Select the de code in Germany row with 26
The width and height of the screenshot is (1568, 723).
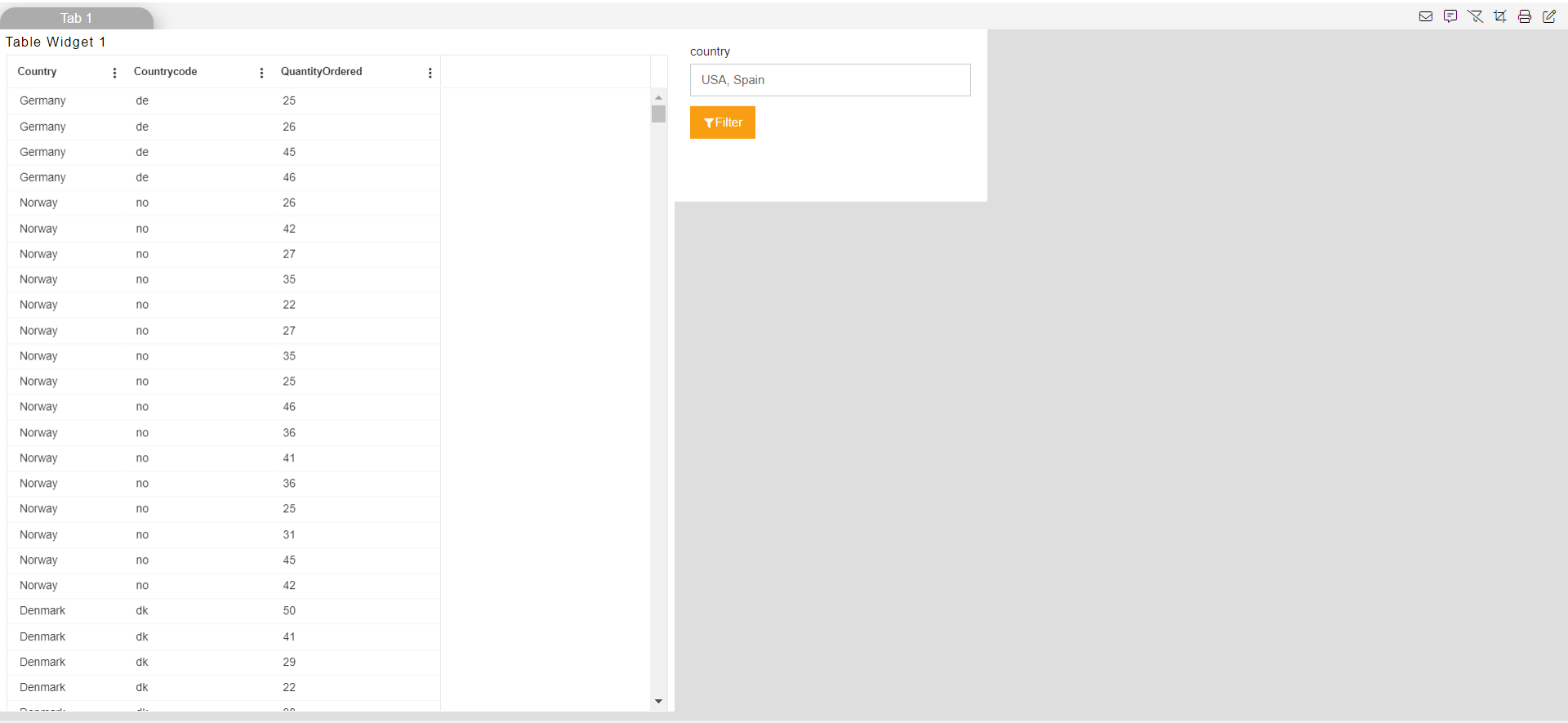click(x=142, y=127)
